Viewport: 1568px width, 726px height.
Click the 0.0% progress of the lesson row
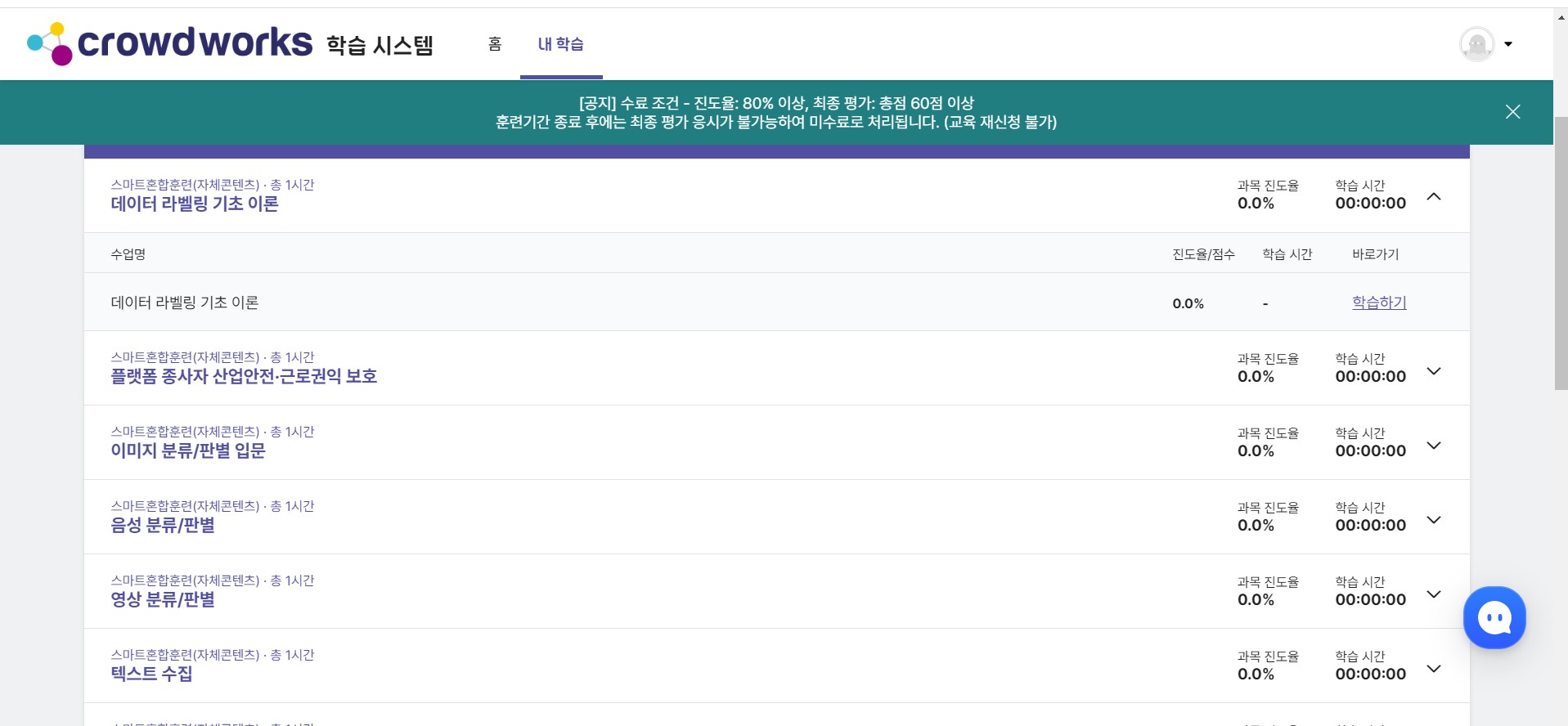click(x=1188, y=303)
